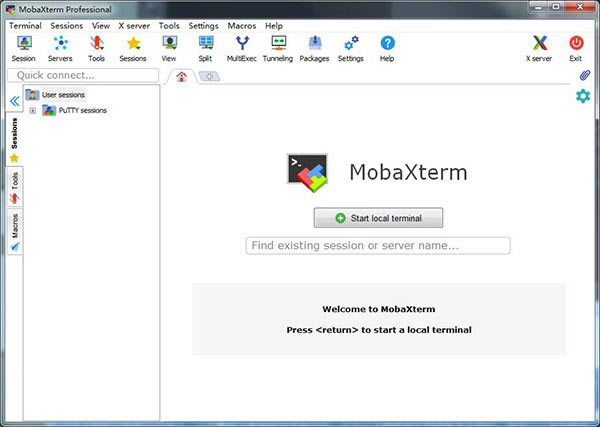Viewport: 600px width, 427px height.
Task: Open the X server menu
Action: click(x=134, y=26)
